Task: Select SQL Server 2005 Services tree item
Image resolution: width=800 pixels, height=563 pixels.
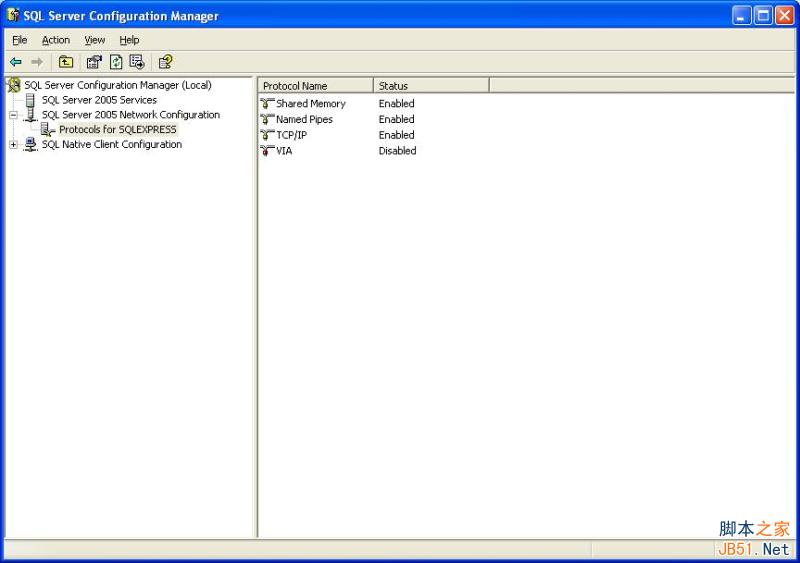Action: click(x=99, y=100)
